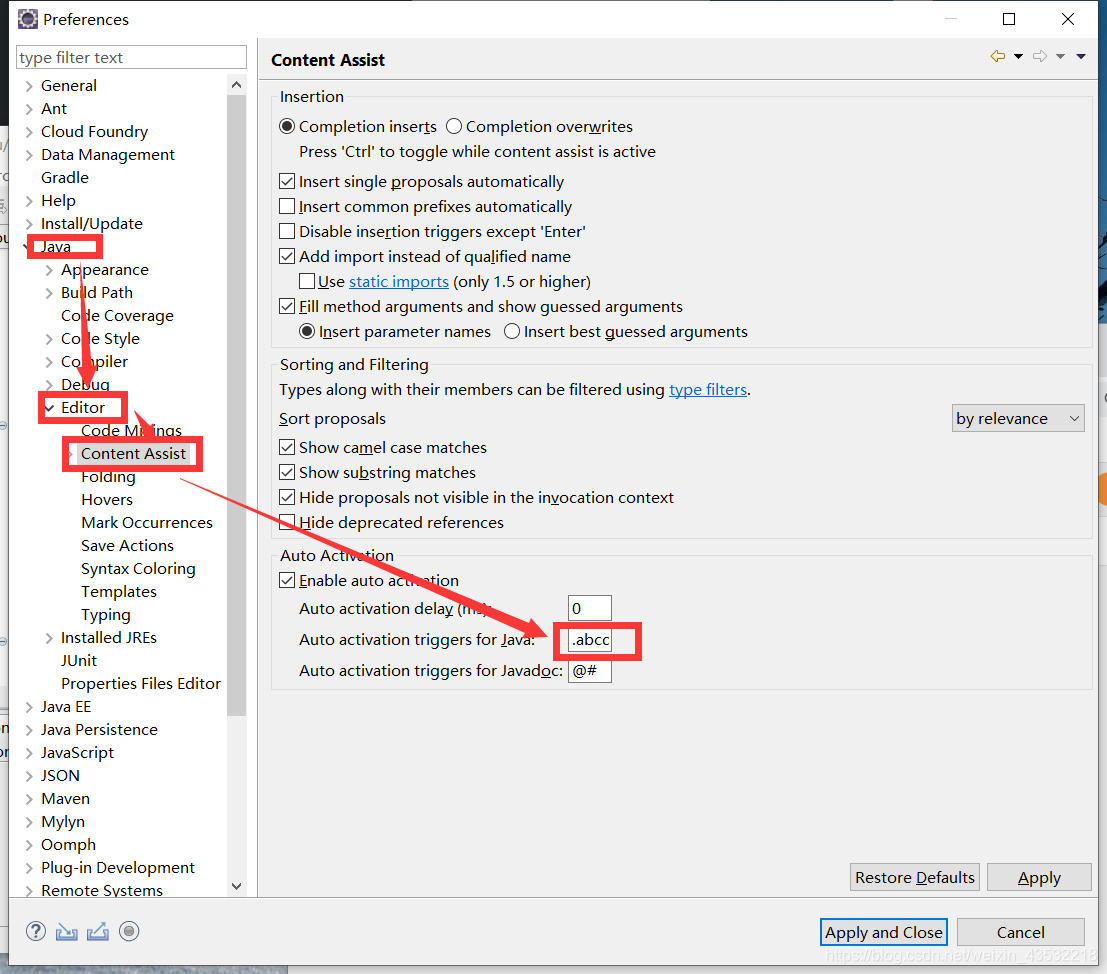Expand the Java EE node

coord(29,707)
